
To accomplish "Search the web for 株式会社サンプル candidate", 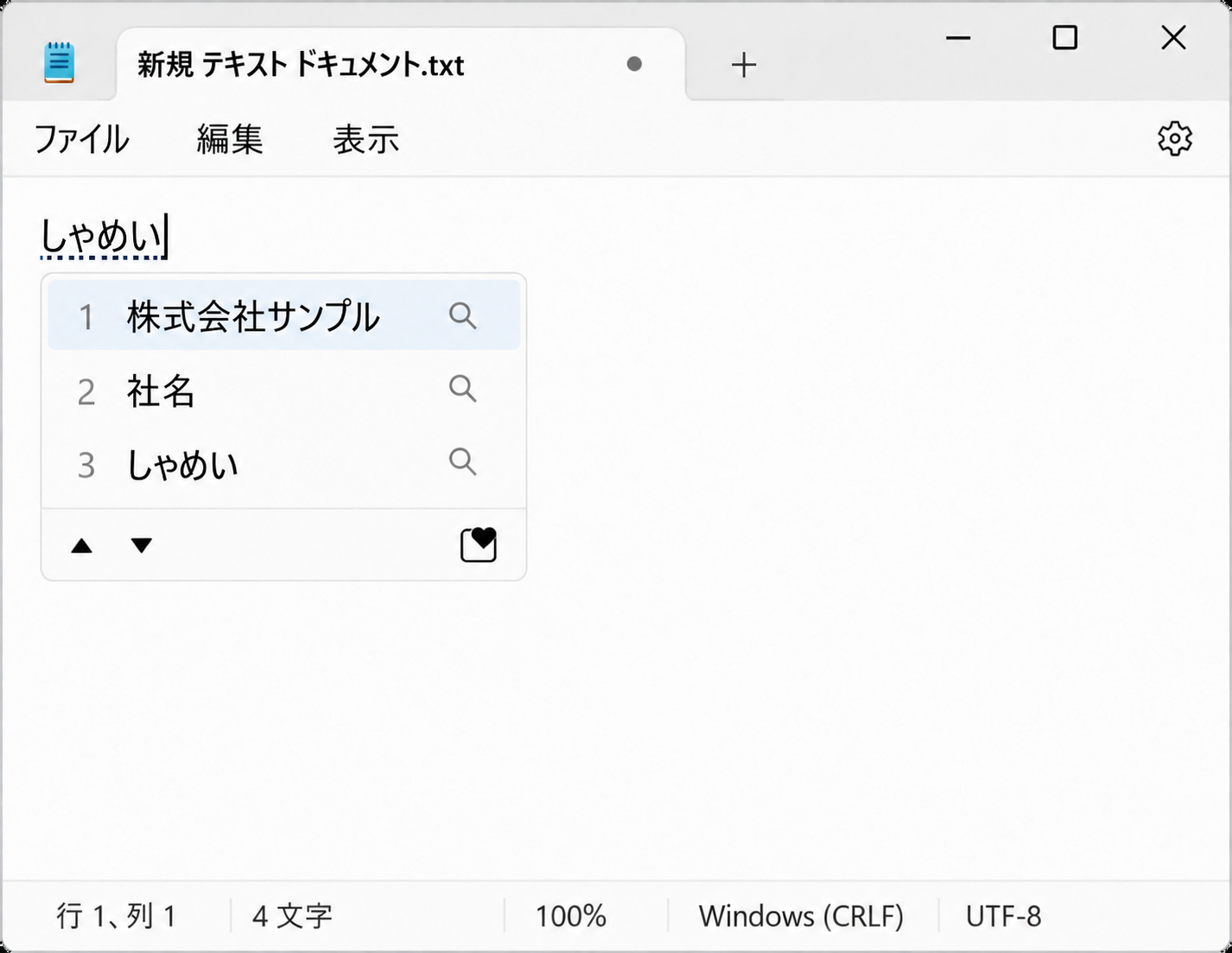I will (463, 315).
